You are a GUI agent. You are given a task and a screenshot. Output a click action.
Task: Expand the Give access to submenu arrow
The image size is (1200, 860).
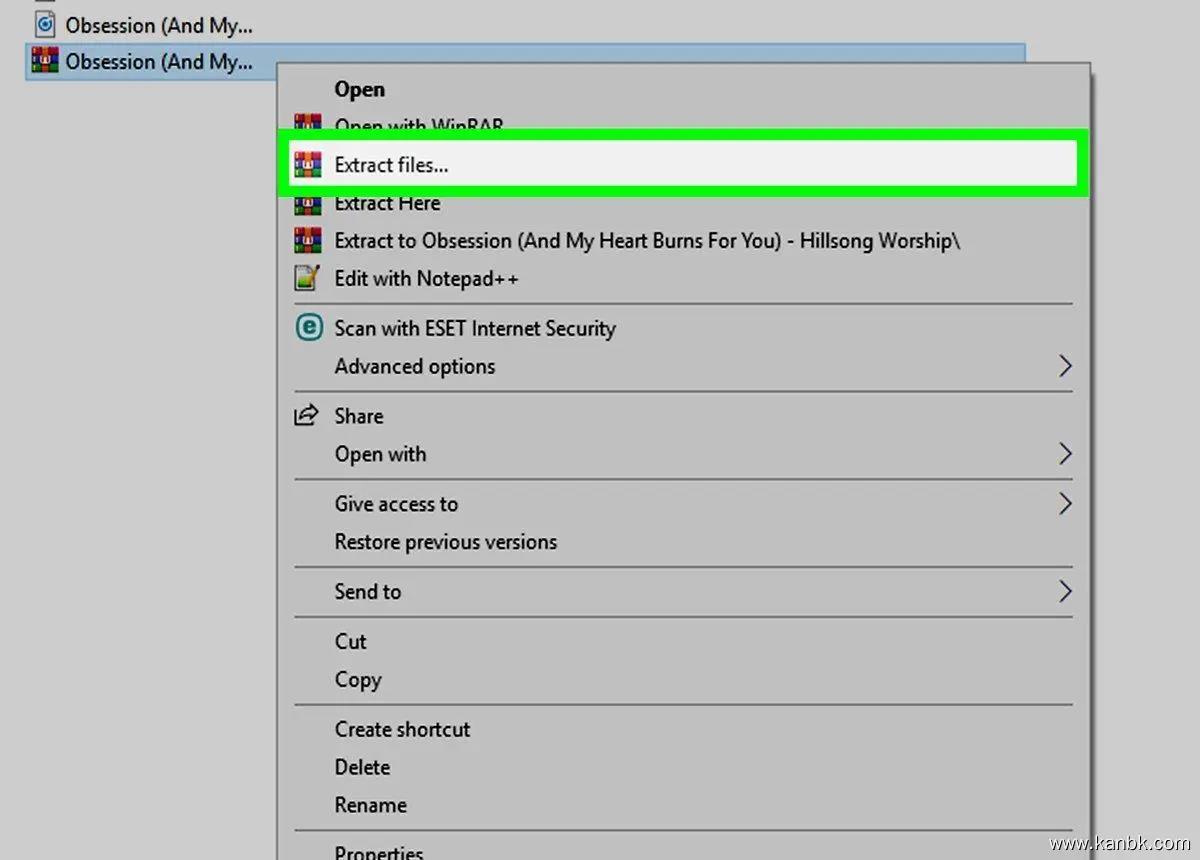pos(1064,504)
